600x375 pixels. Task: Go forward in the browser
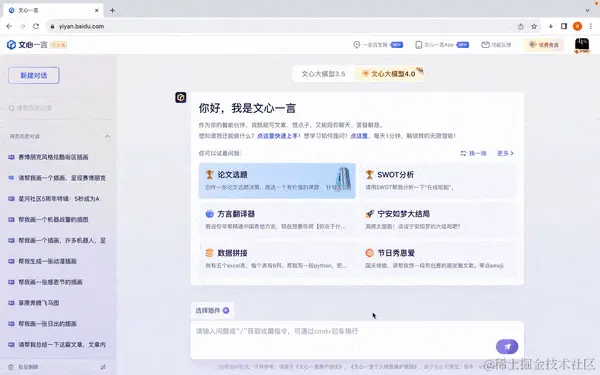click(x=23, y=26)
